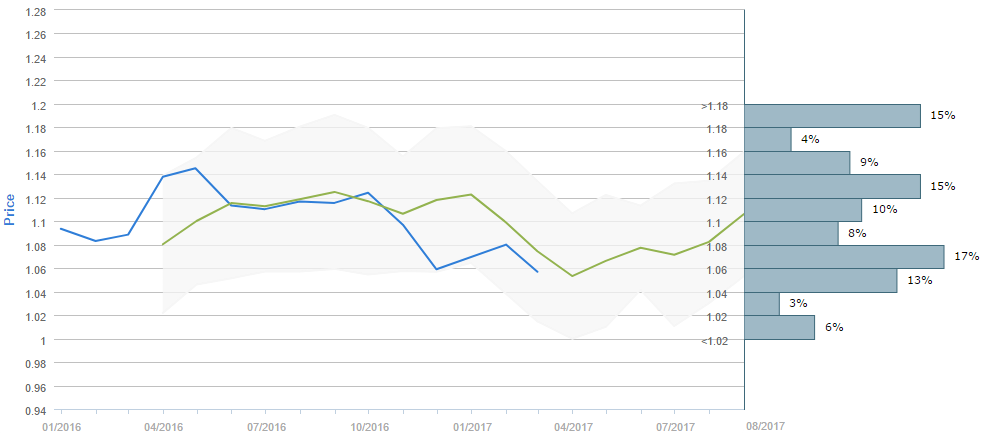Click the 10% histogram bar

(x=803, y=210)
